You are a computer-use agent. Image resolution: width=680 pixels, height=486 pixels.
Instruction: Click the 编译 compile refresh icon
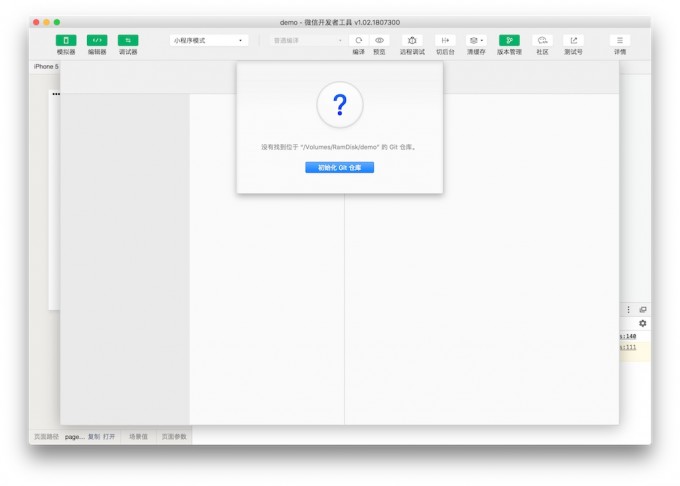[359, 40]
